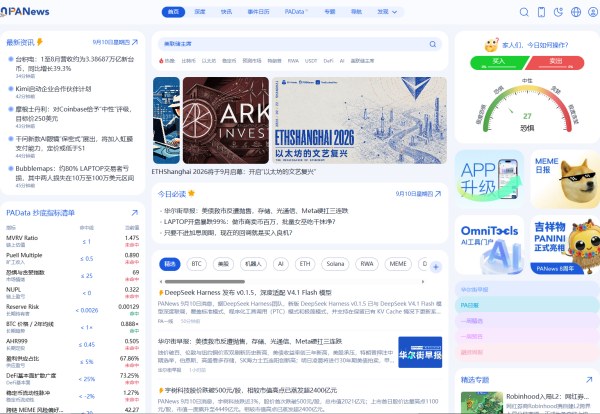Select the 机器人 filter chip
The width and height of the screenshot is (600, 414).
[x=253, y=264]
